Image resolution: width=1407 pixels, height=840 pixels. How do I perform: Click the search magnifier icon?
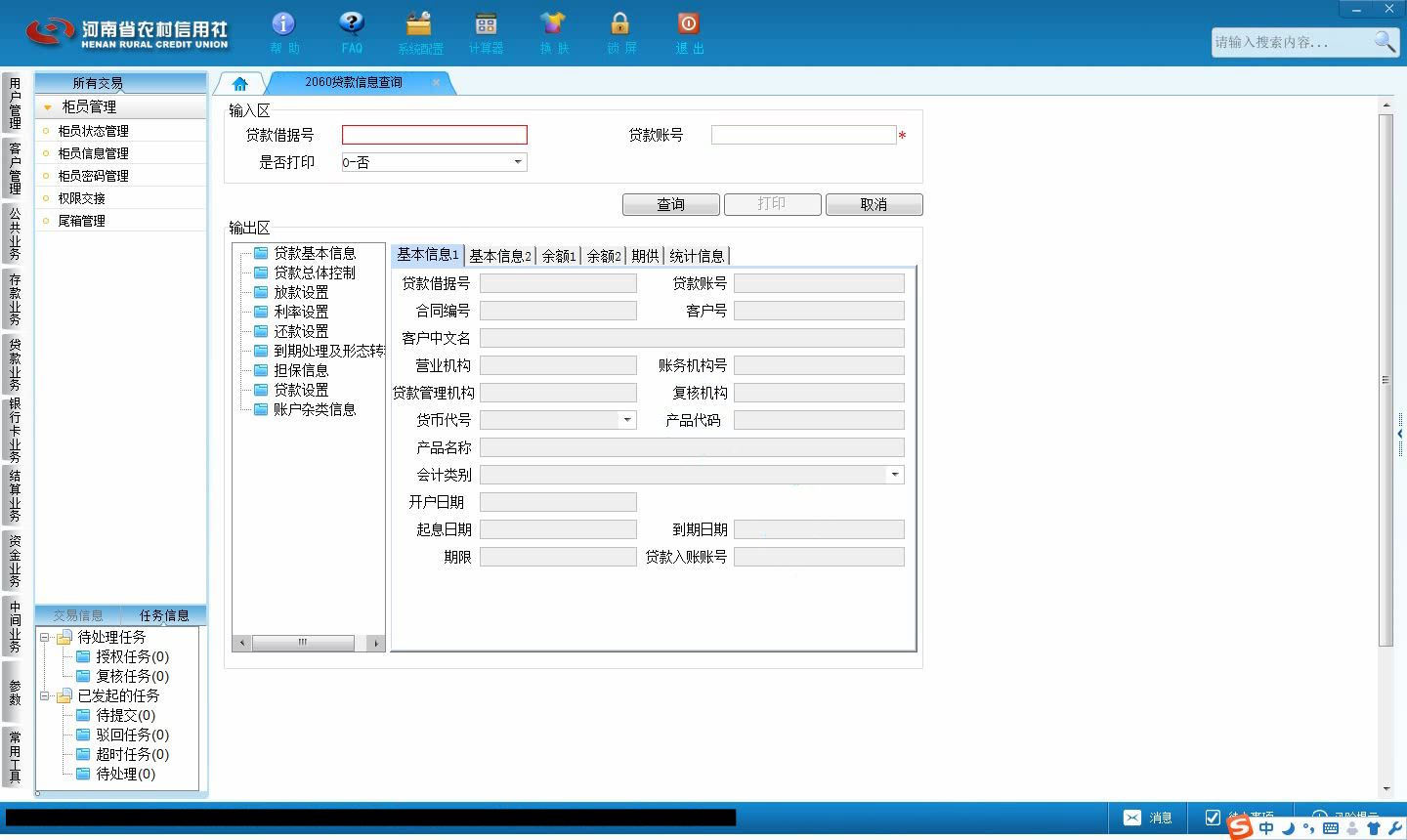click(x=1385, y=41)
